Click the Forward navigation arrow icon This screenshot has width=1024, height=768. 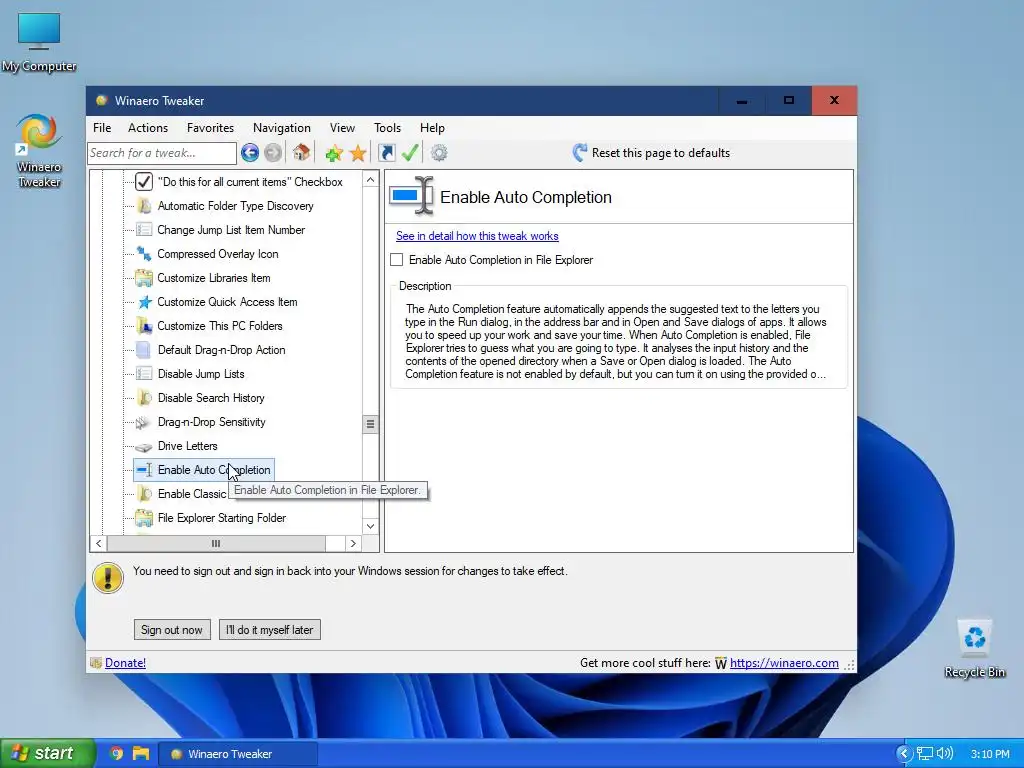point(273,153)
